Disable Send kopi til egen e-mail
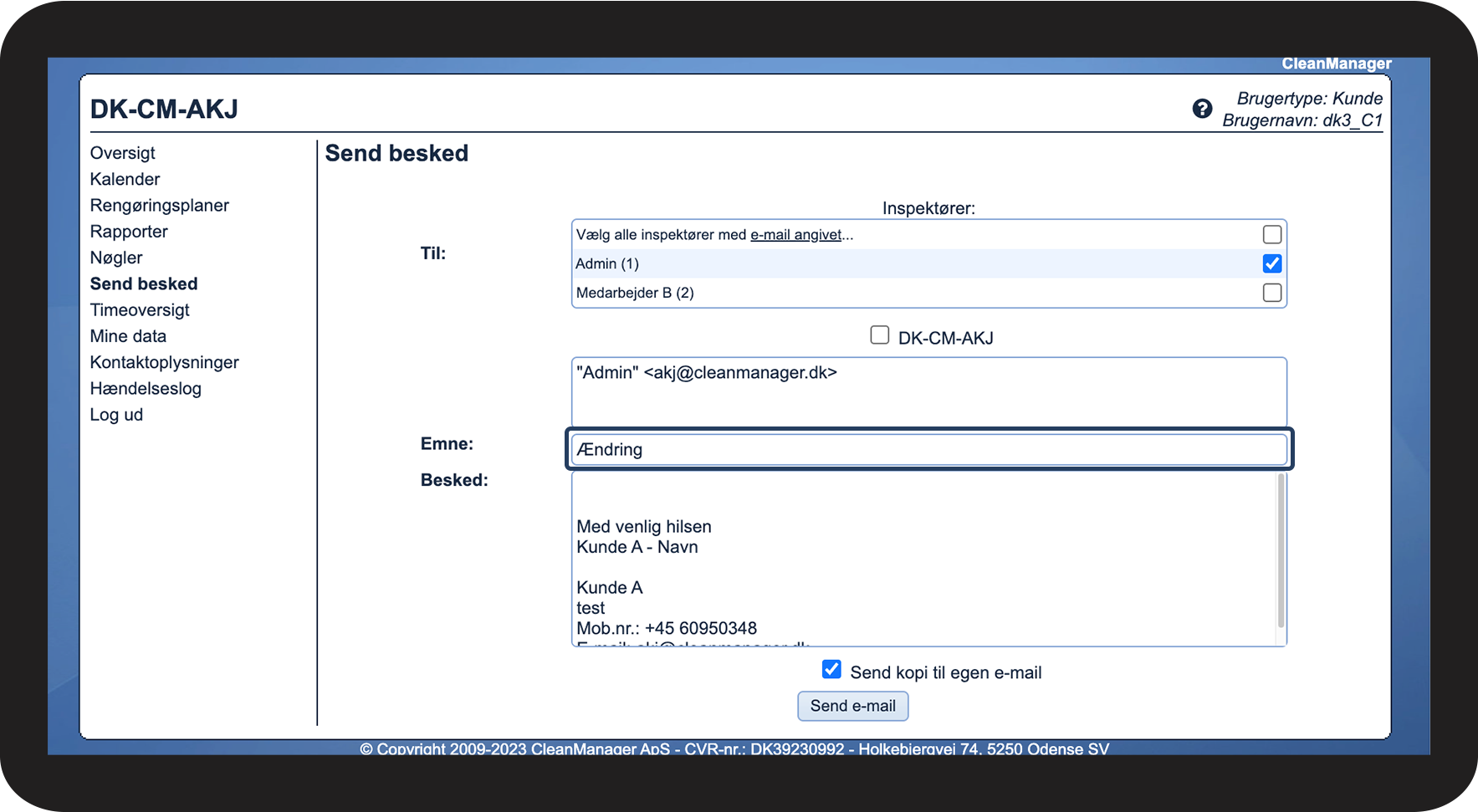 [x=831, y=669]
